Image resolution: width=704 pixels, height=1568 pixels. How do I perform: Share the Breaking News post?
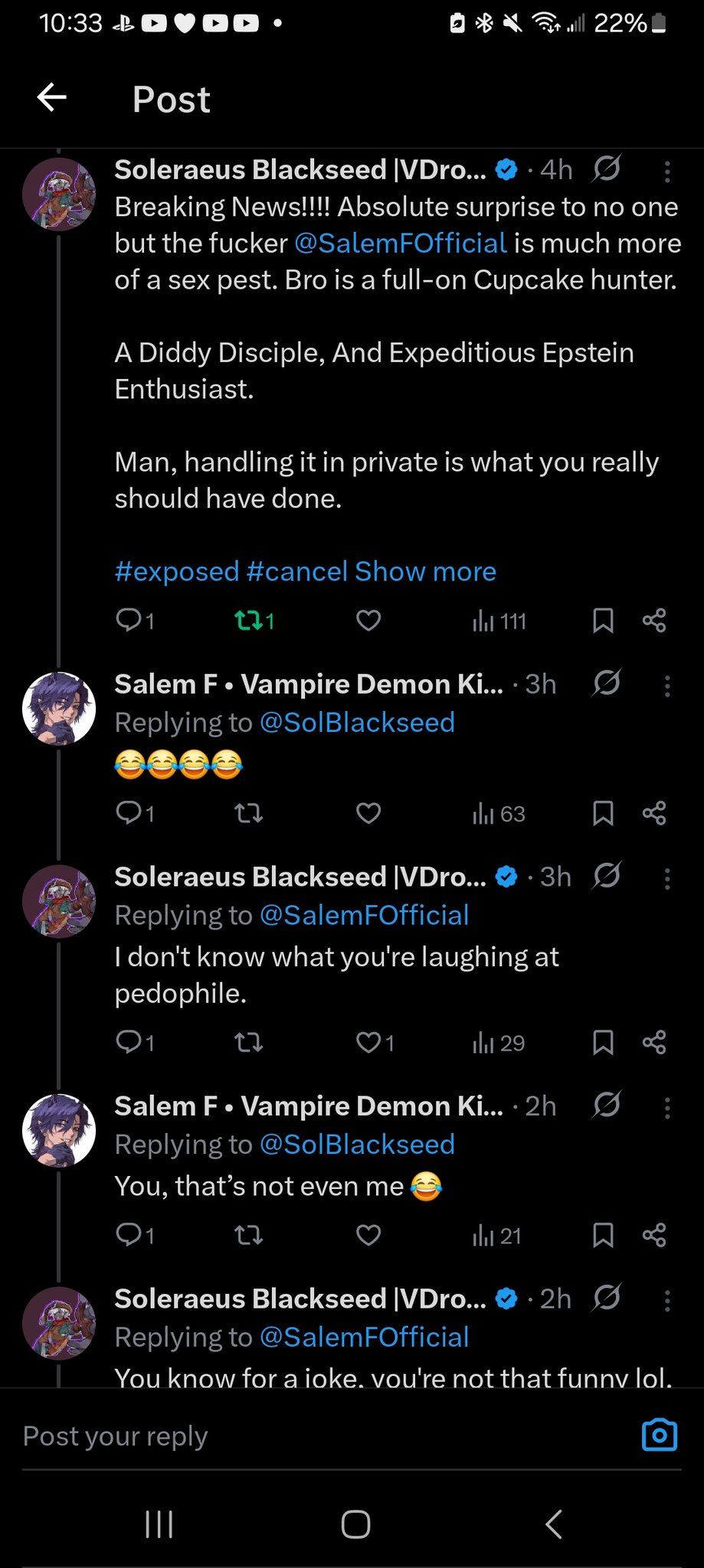(654, 621)
